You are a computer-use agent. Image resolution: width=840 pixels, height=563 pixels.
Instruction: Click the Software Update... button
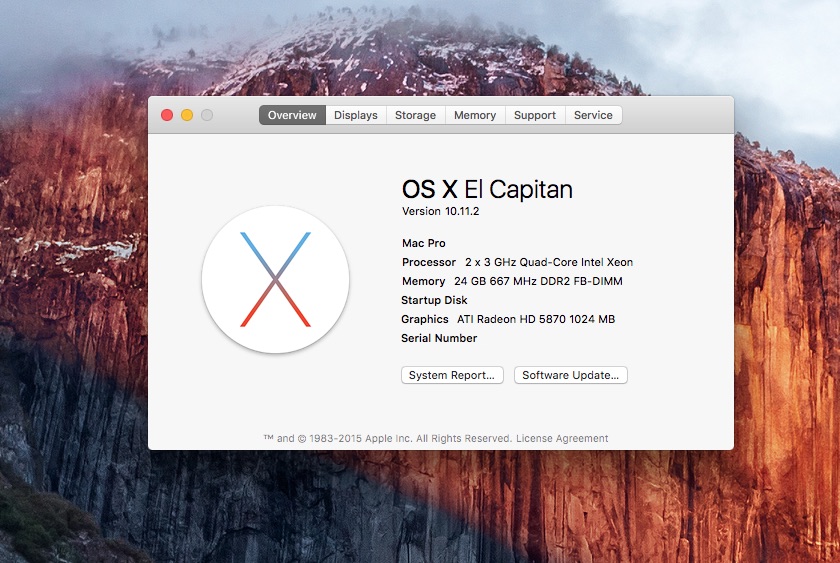click(x=571, y=375)
